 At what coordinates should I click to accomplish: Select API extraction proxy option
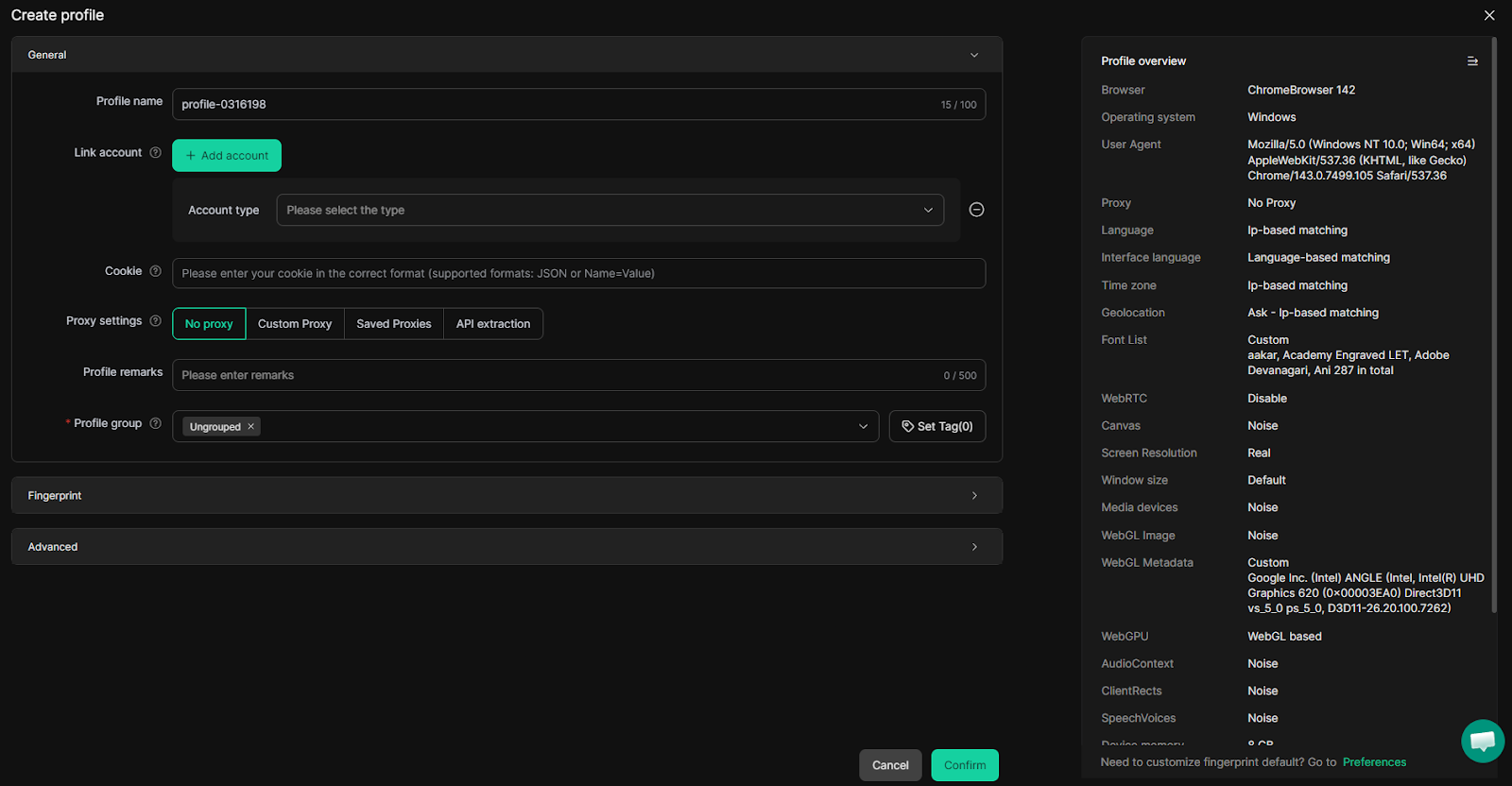[x=492, y=324]
